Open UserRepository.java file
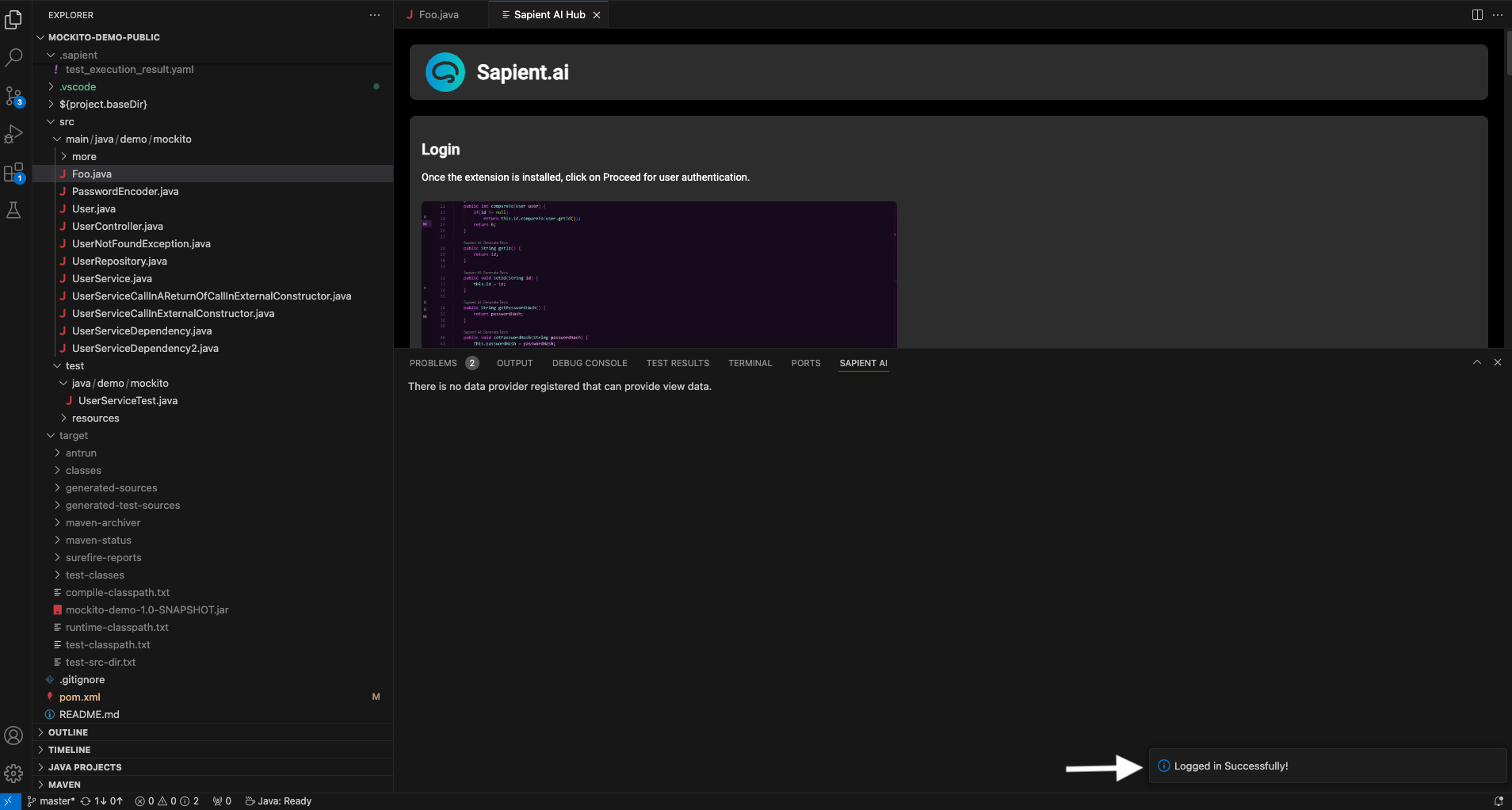 click(212, 261)
